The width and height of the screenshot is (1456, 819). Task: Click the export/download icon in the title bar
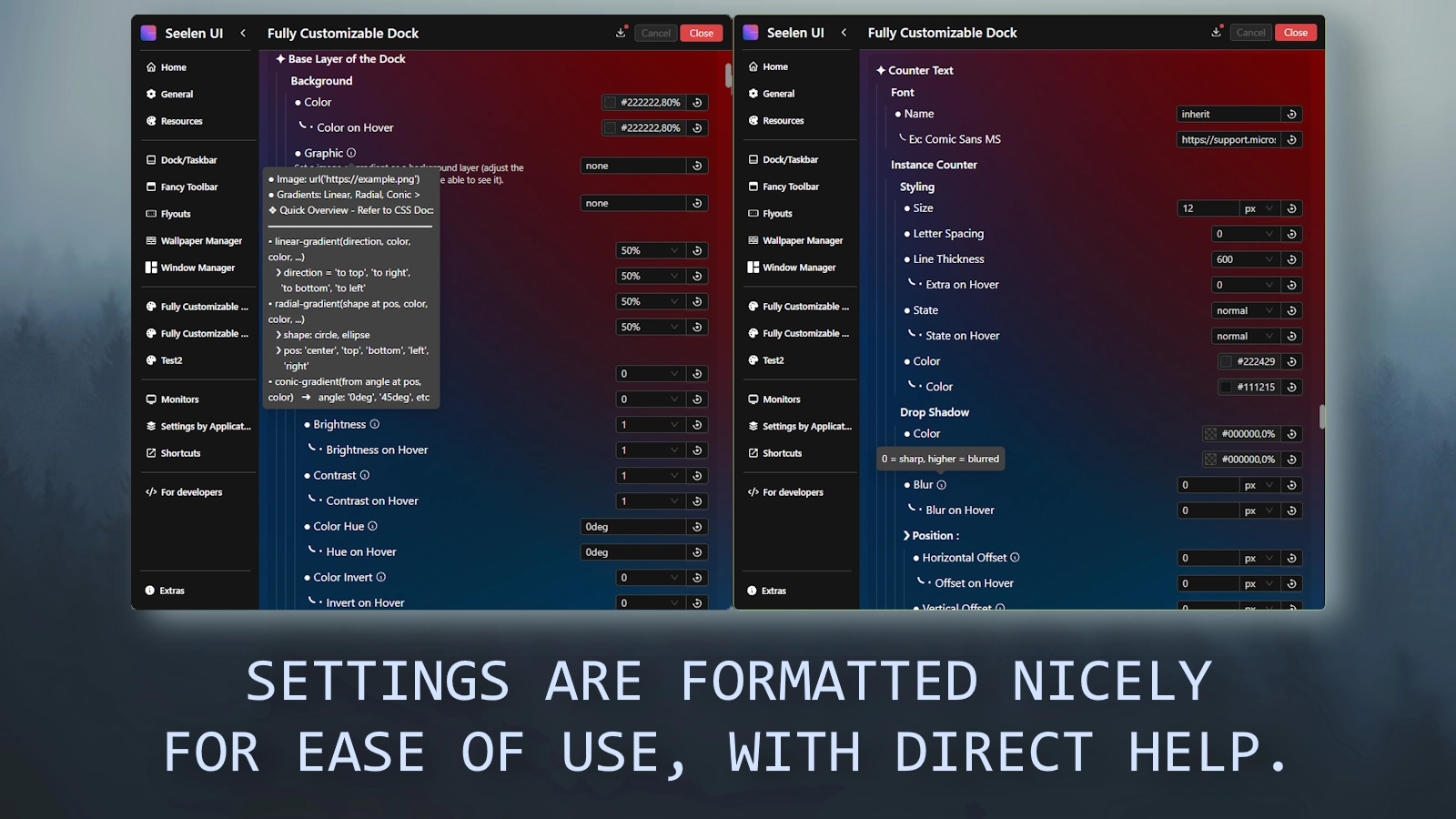click(x=621, y=31)
